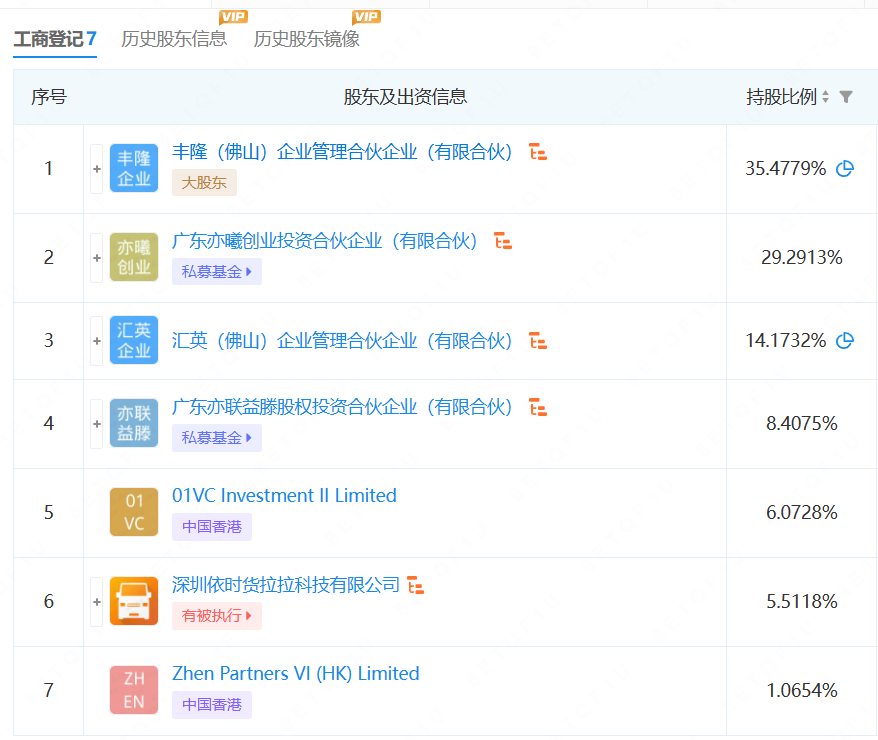This screenshot has width=878, height=740.
Task: Click the 1.0654% value
Action: click(x=801, y=690)
